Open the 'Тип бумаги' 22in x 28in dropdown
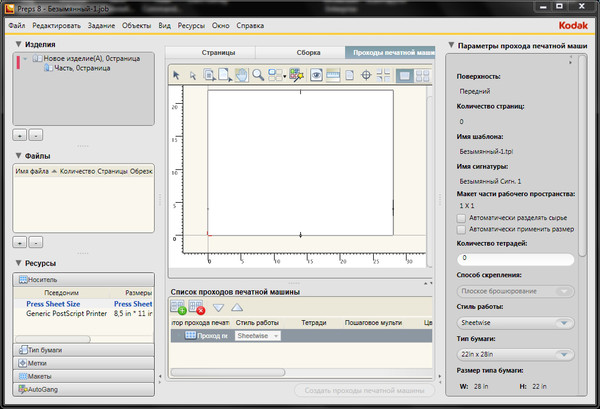 [514, 355]
